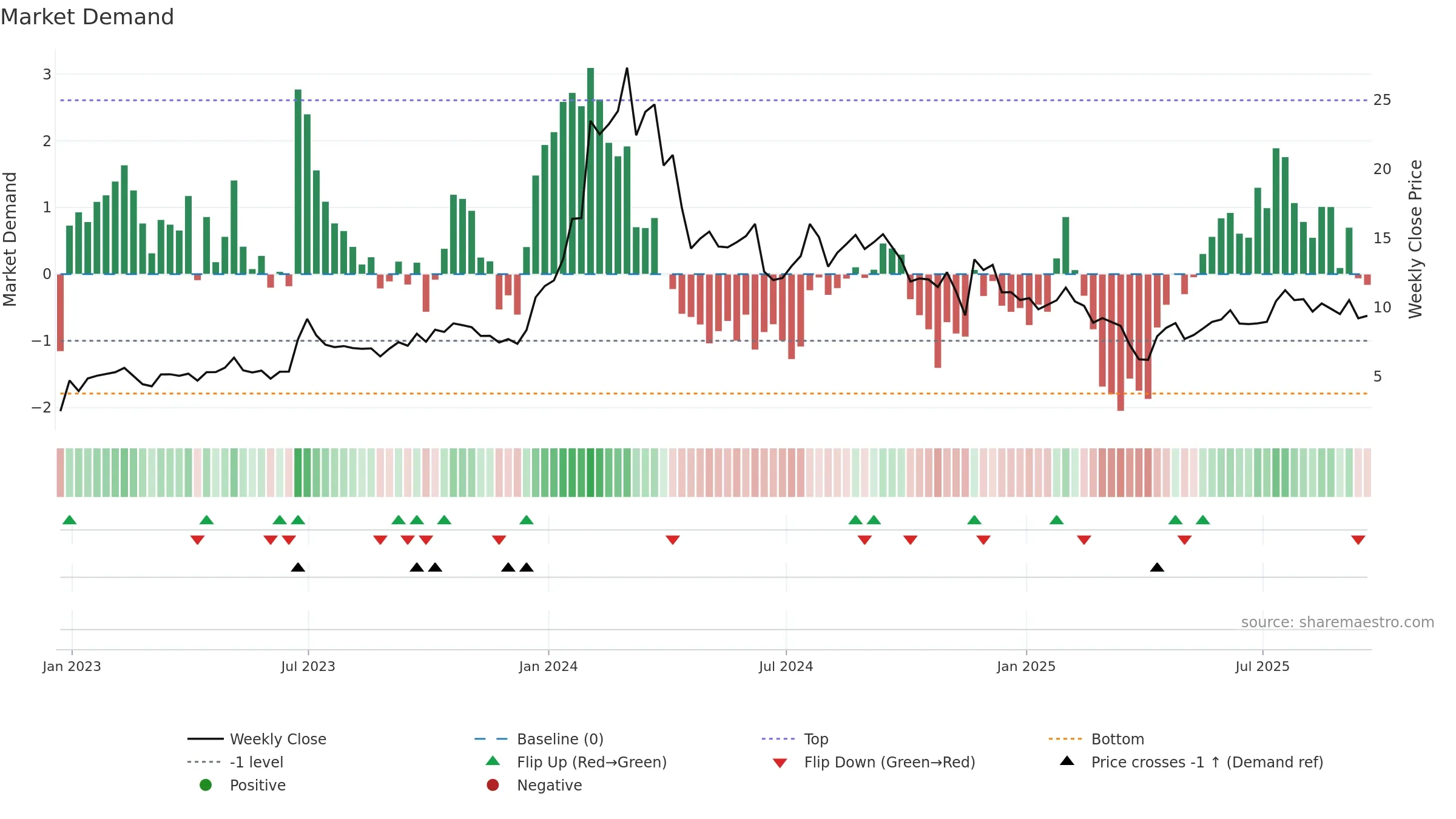This screenshot has height=819, width=1456.
Task: Click the Jul 2025 axis label
Action: [1262, 666]
